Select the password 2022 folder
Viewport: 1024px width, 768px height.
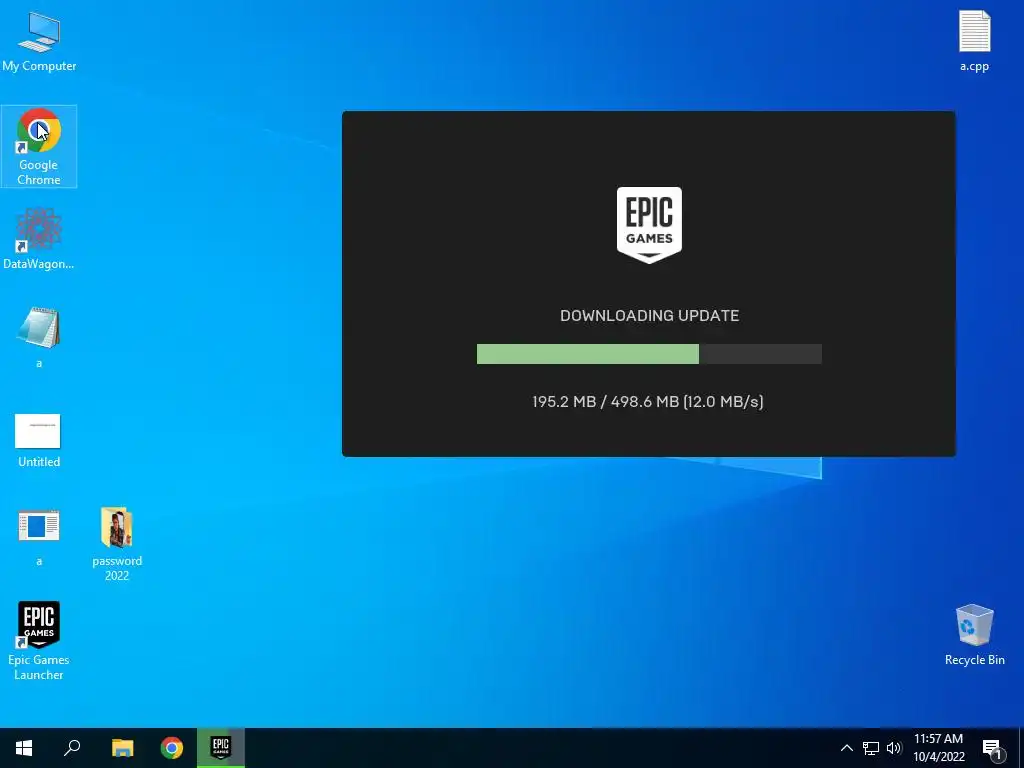117,543
